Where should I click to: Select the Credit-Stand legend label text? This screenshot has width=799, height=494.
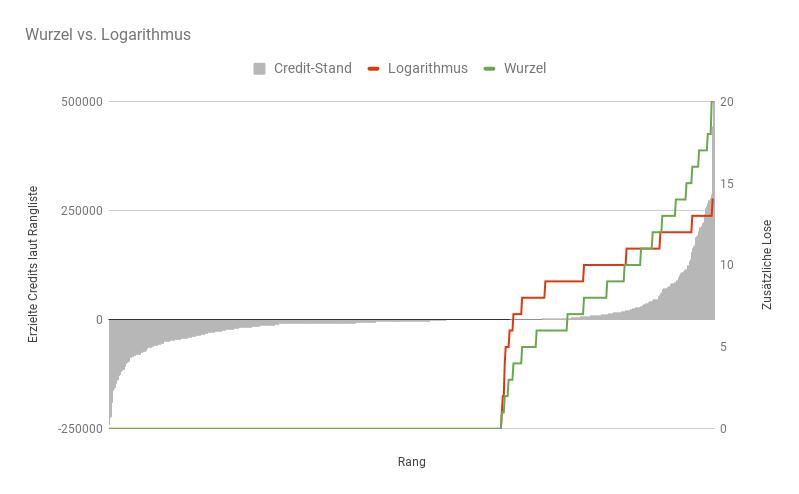[310, 69]
